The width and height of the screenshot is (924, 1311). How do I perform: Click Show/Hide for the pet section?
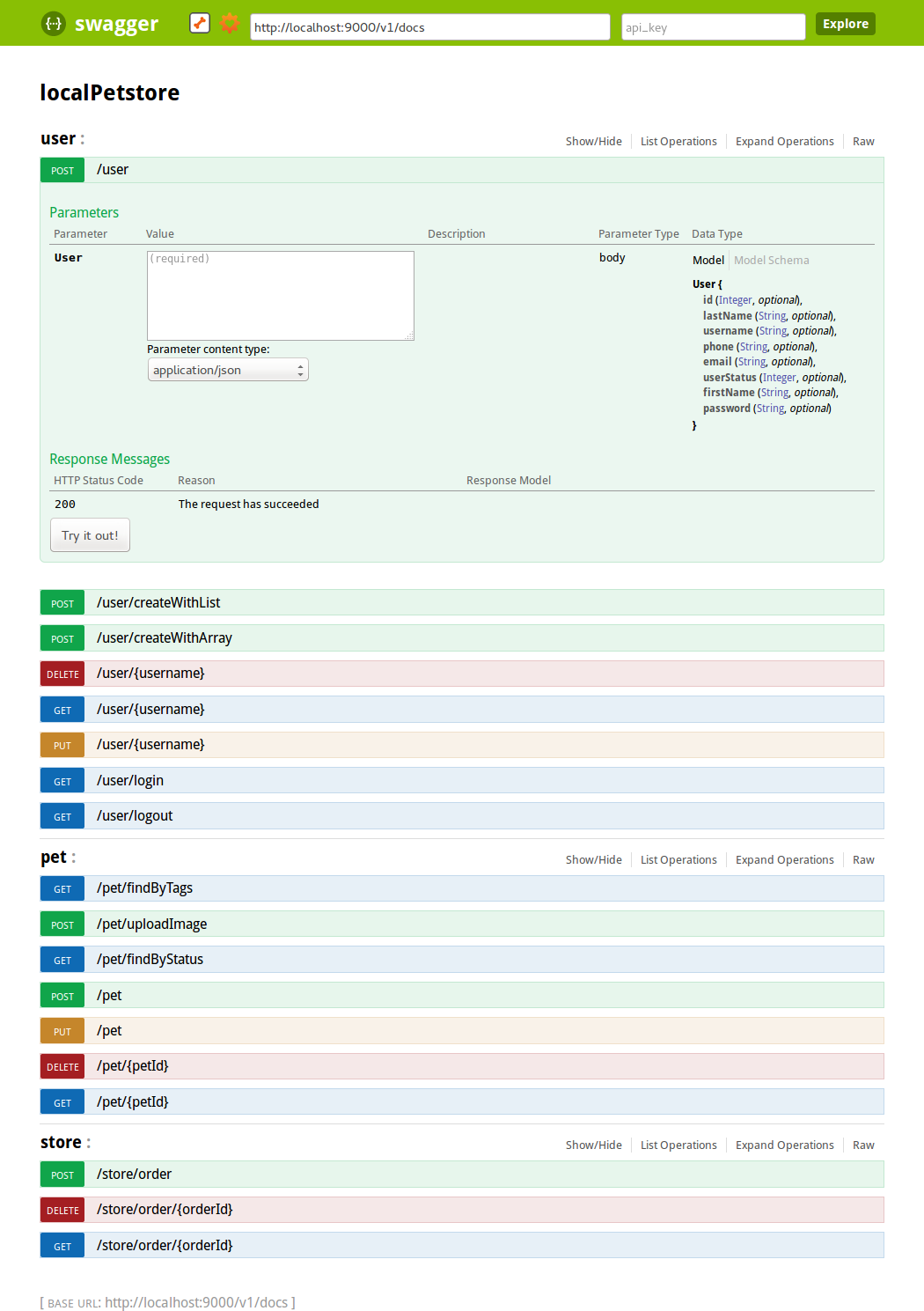[x=593, y=860]
